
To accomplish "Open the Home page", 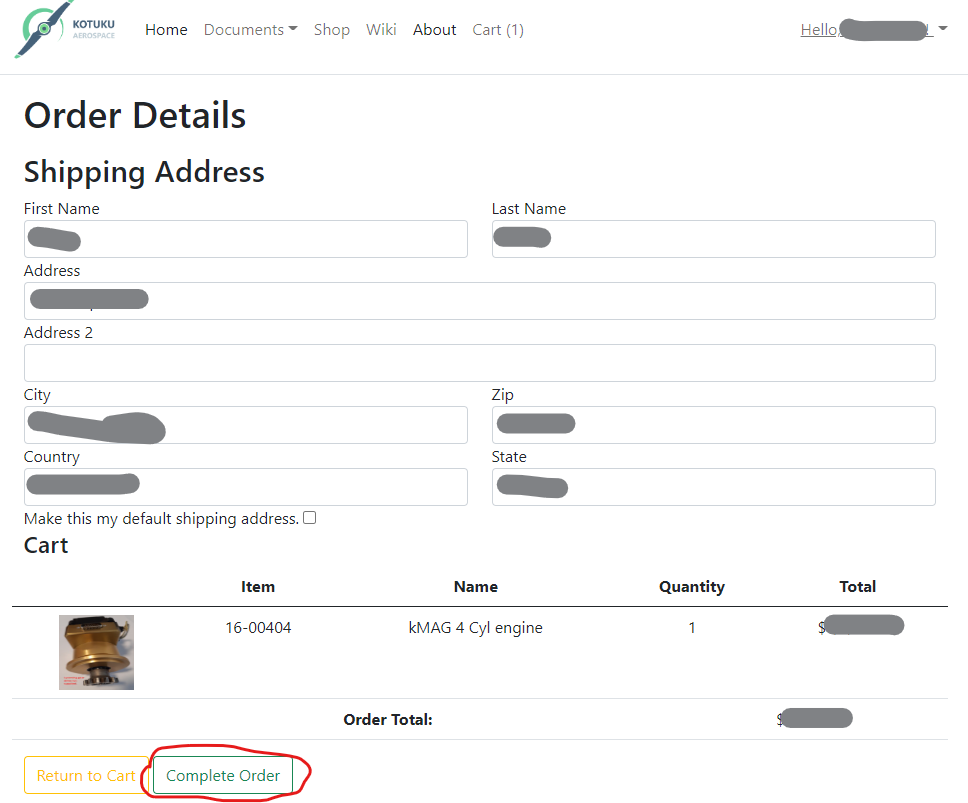I will tap(166, 30).
